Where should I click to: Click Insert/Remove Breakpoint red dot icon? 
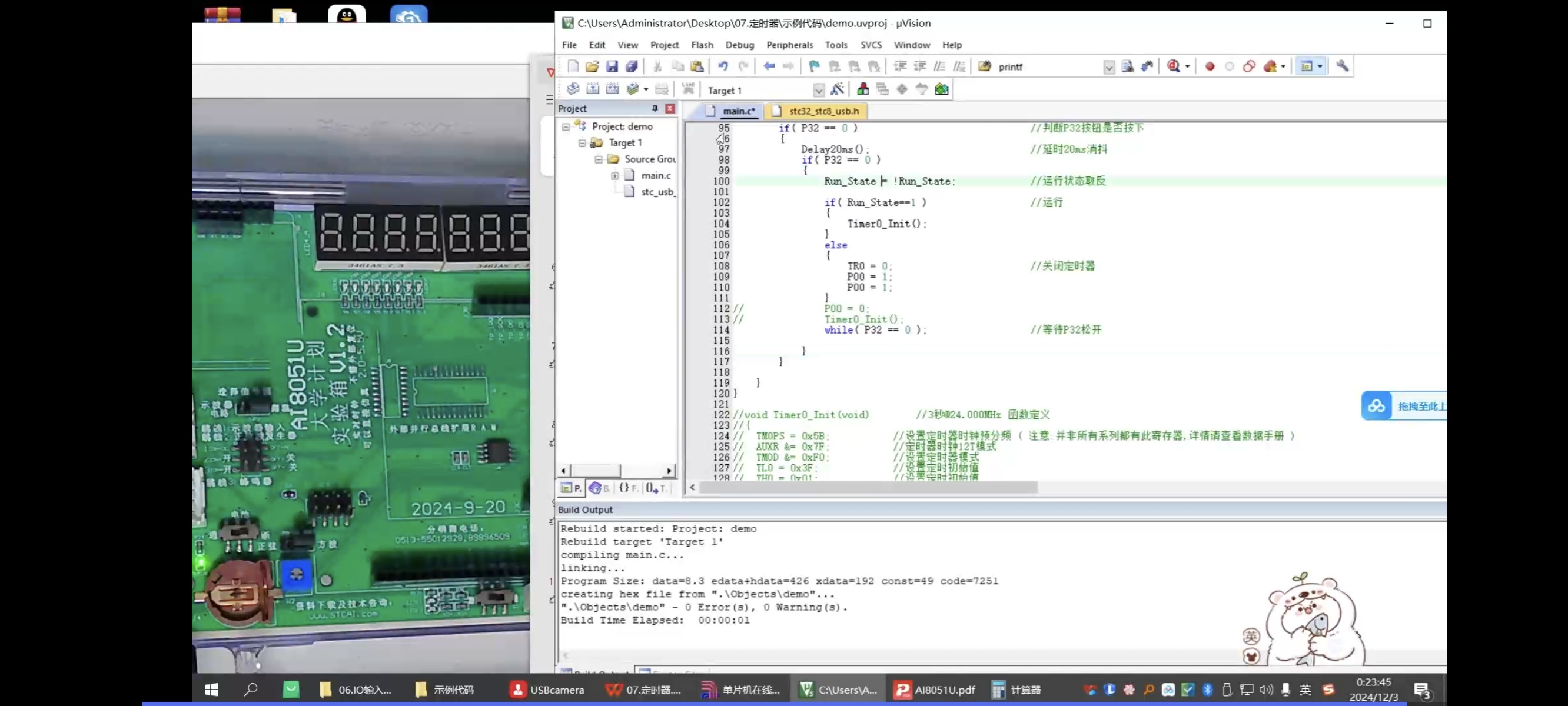(1210, 66)
